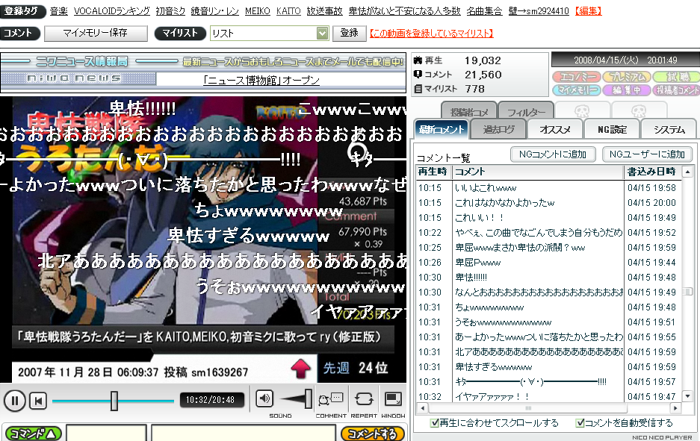Click comment list scroll up arrow
Screen dimensions: 700x441
coord(688,172)
